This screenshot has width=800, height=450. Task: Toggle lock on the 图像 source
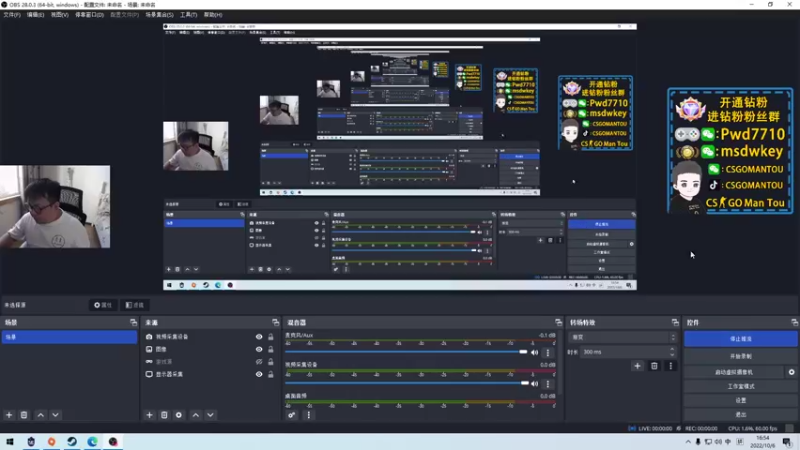click(270, 349)
